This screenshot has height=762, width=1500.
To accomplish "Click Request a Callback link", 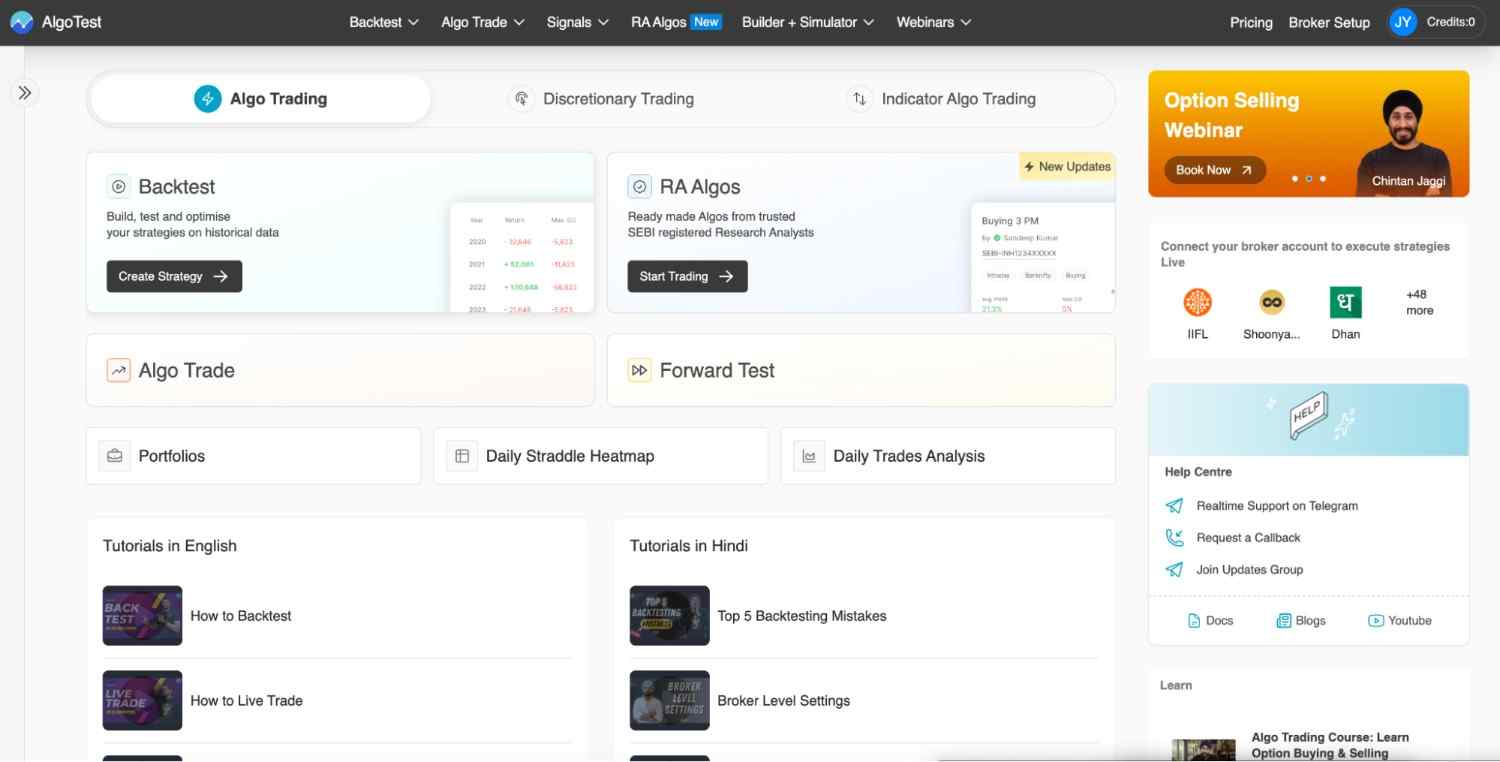I will [1248, 538].
